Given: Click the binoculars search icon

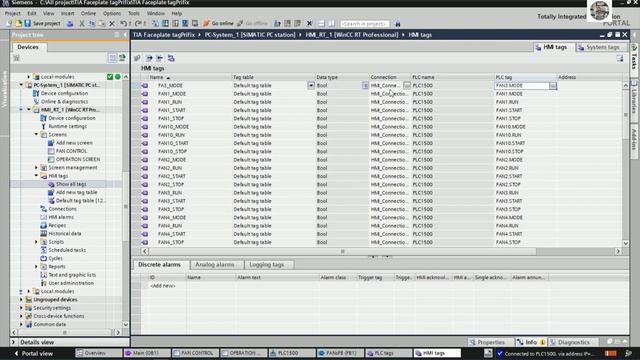Looking at the screenshot, I should pyautogui.click(x=398, y=24).
